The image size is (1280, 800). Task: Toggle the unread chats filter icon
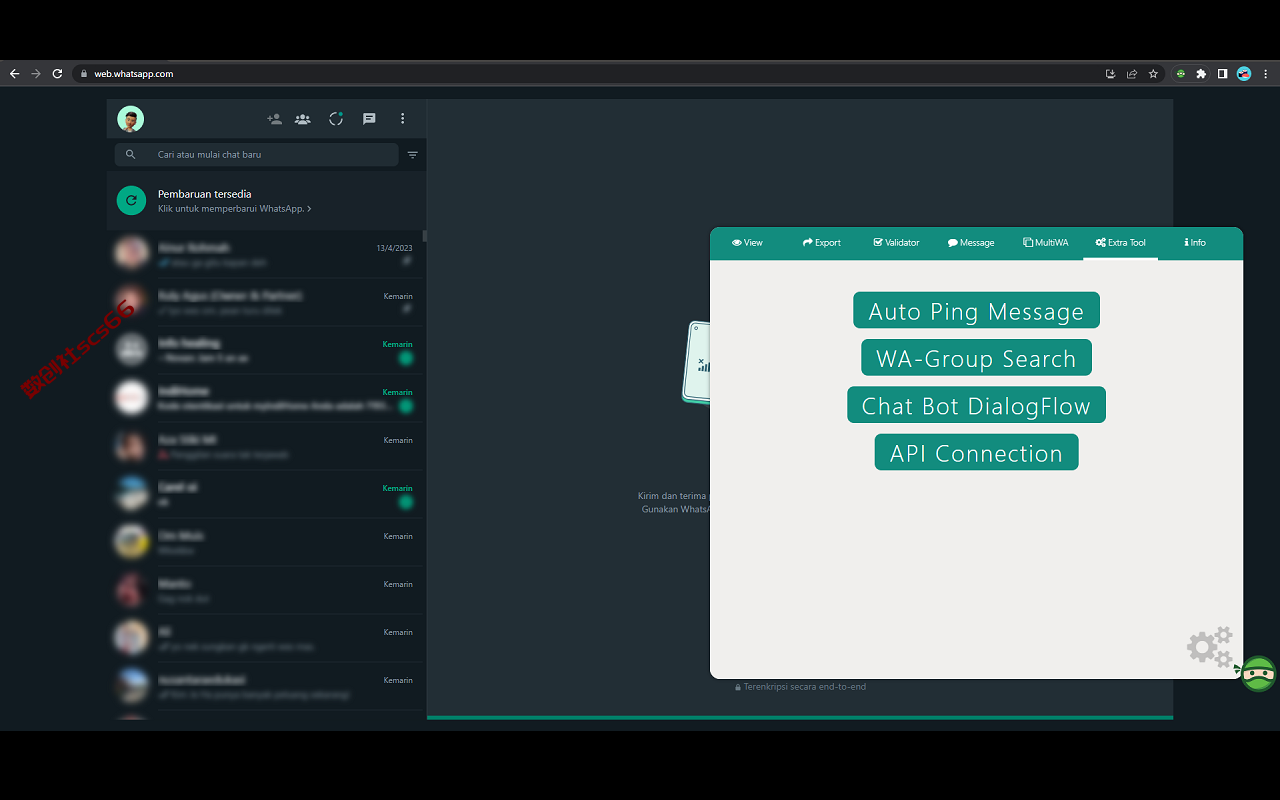tap(413, 155)
